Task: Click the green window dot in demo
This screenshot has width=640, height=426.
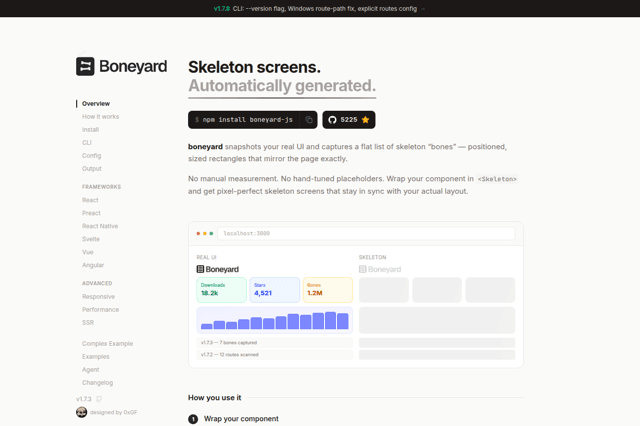Action: point(211,233)
